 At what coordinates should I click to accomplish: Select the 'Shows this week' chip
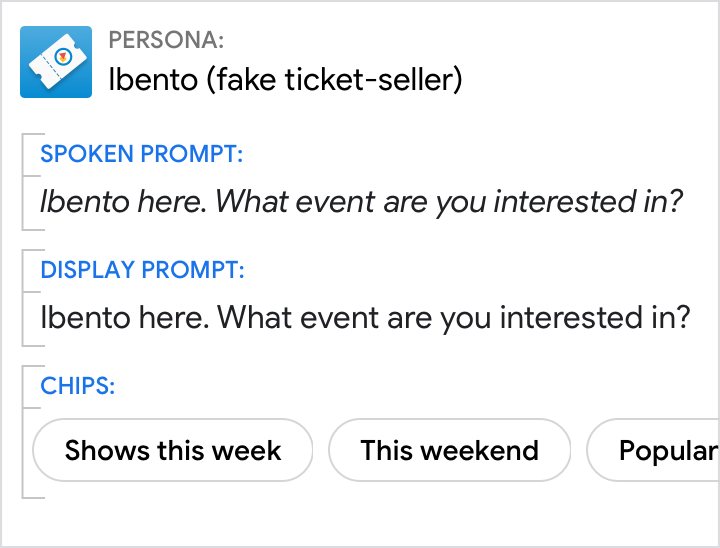(173, 451)
